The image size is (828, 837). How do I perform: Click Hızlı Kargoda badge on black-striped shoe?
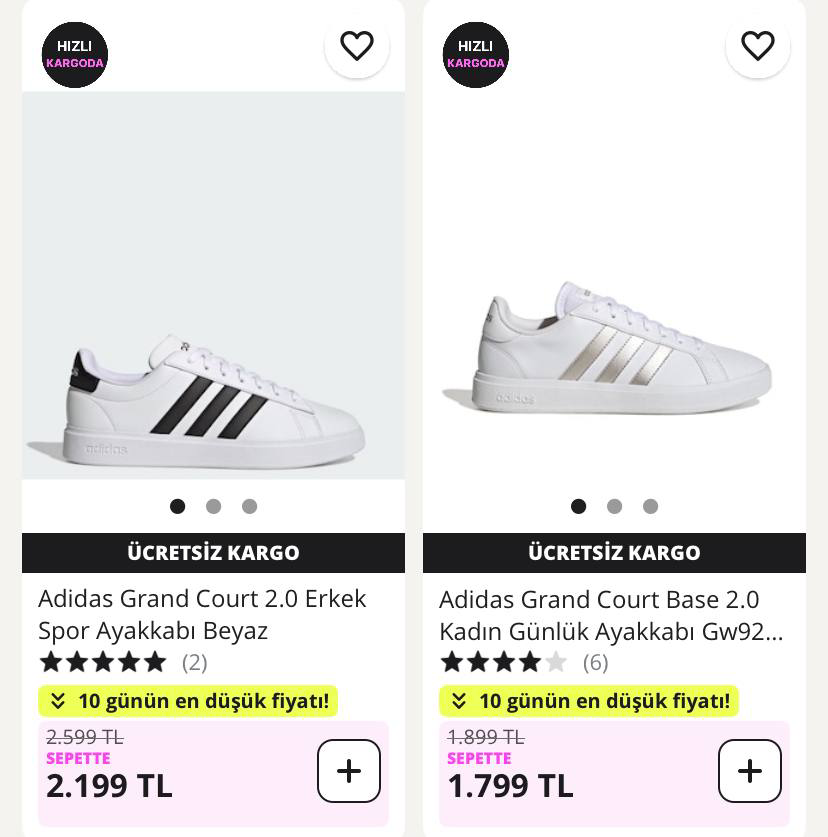coord(75,54)
